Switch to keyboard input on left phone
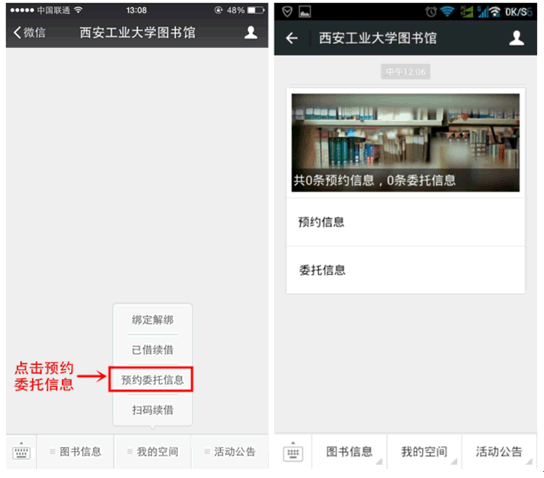The width and height of the screenshot is (544, 478). tap(22, 451)
